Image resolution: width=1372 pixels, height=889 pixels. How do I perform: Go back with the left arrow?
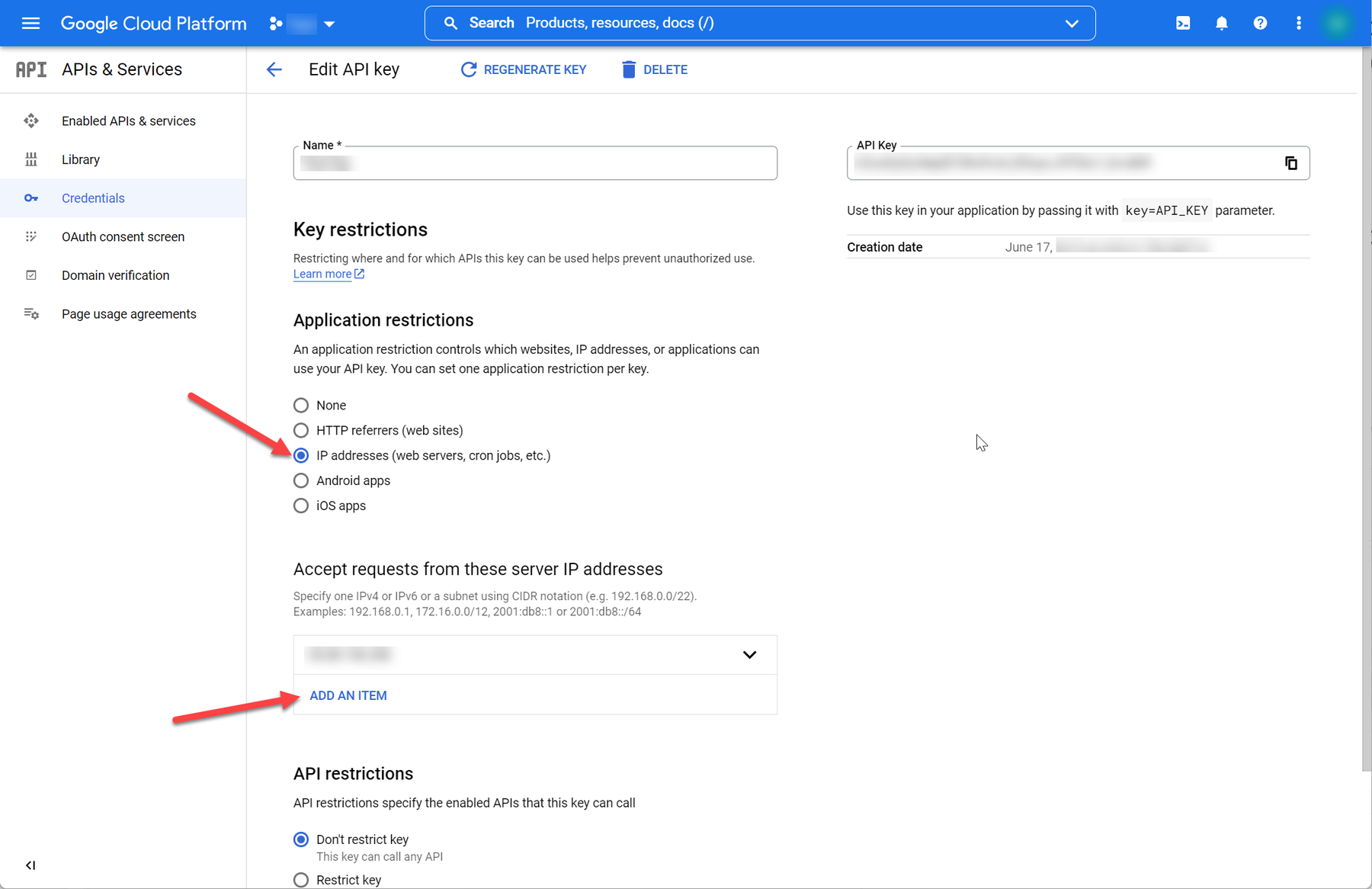click(x=274, y=69)
